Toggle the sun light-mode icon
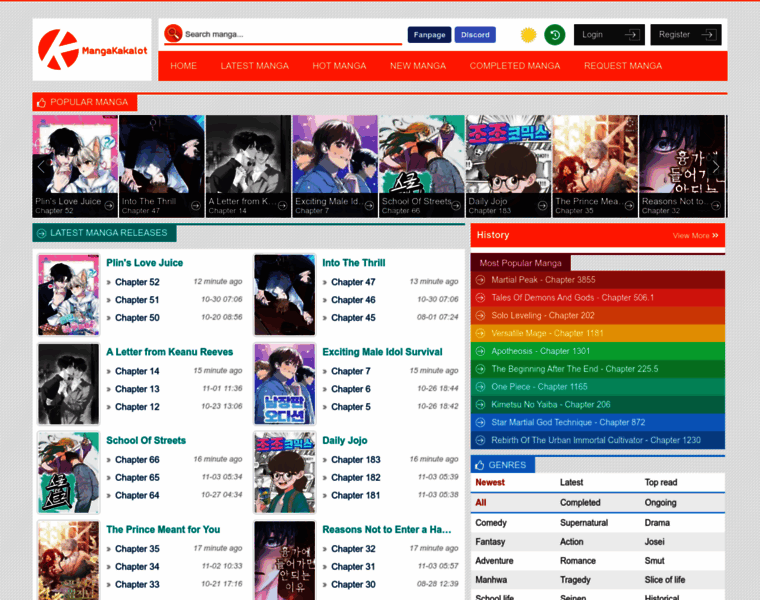Screen dimensions: 760x600 [528, 35]
